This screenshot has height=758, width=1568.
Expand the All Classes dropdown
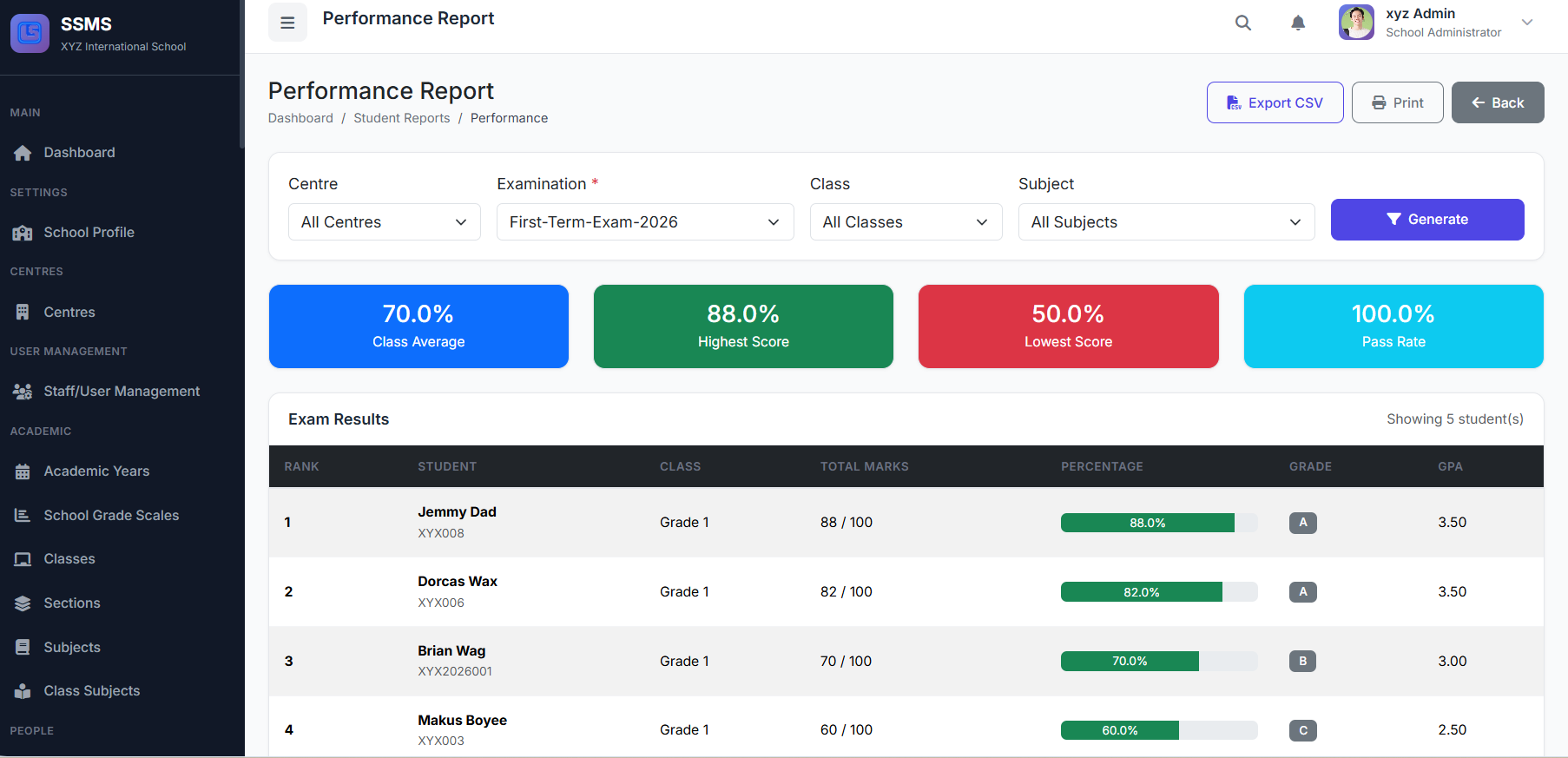click(x=906, y=222)
